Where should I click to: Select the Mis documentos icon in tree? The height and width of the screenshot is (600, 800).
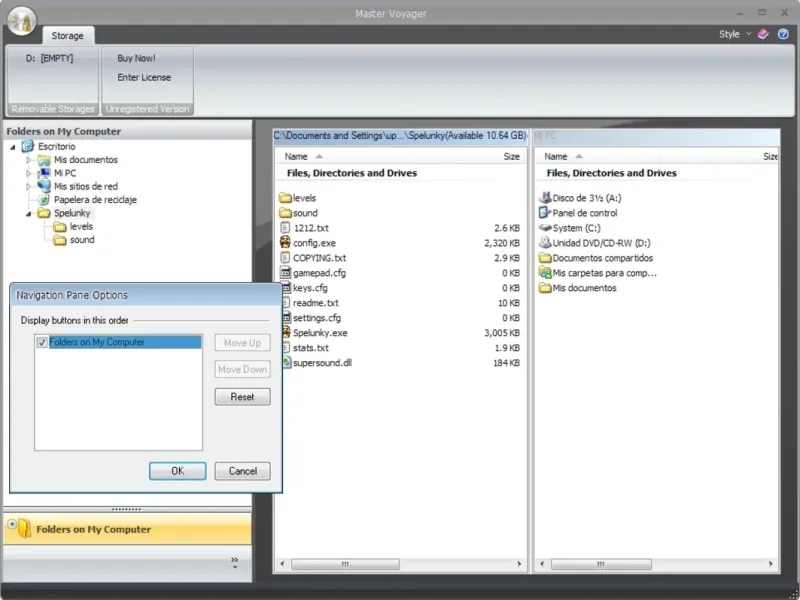pyautogui.click(x=44, y=160)
